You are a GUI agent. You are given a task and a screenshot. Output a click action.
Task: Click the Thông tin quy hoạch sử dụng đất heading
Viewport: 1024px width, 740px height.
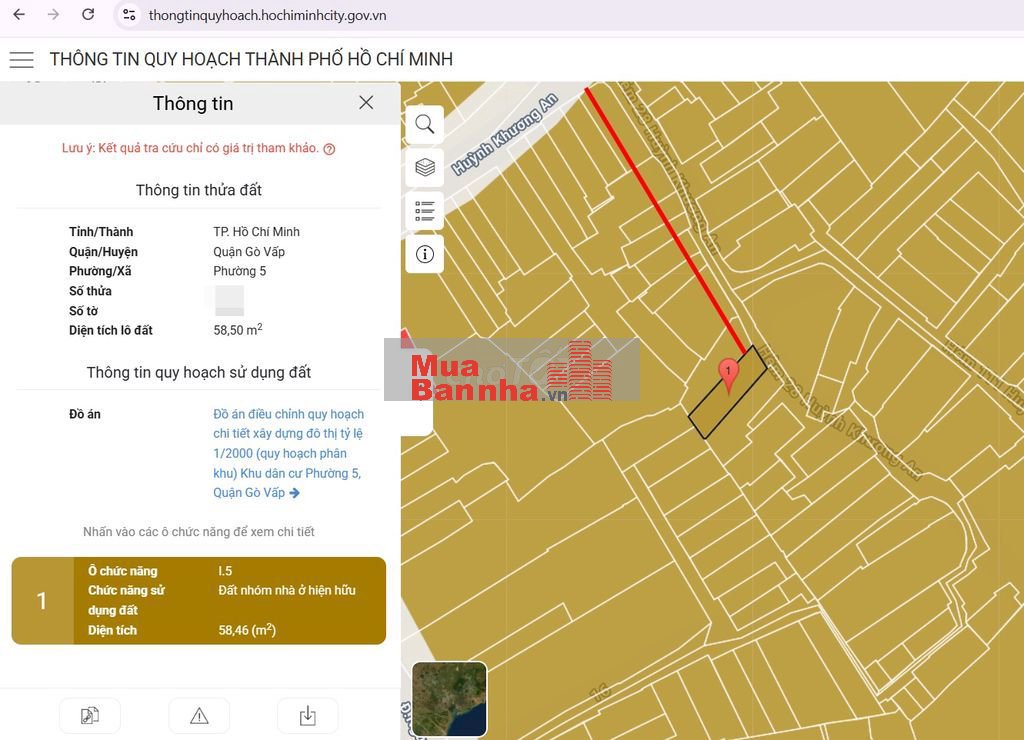199,372
